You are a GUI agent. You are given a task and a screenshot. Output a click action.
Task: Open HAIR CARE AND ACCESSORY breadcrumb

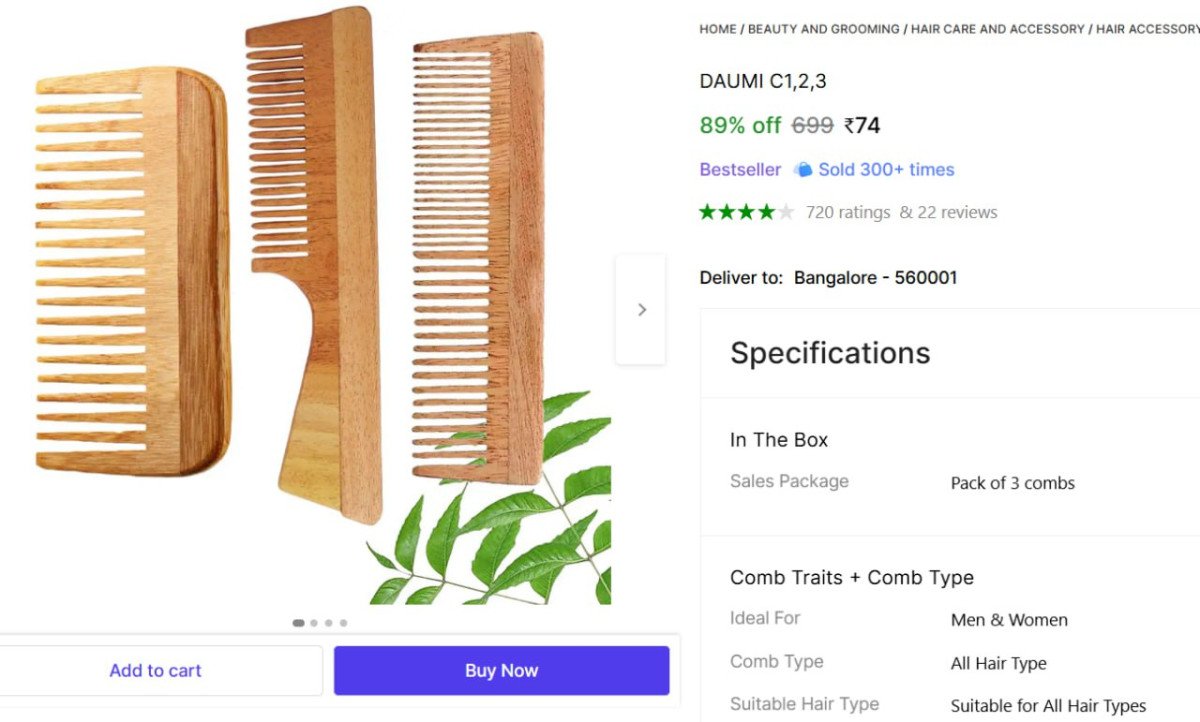997,29
